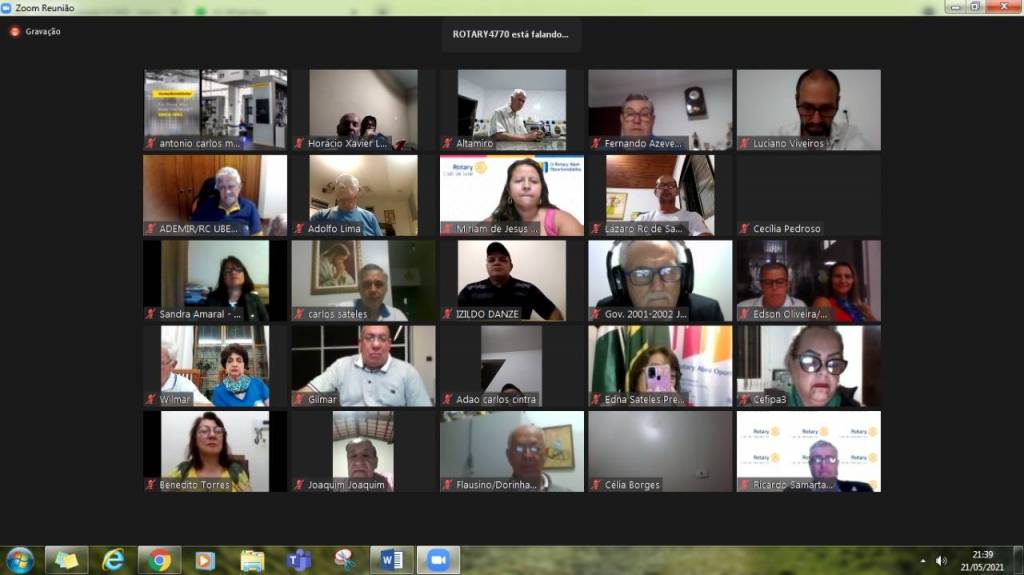Click the muted mic icon beside Gilmar
This screenshot has width=1024, height=575.
pos(299,399)
